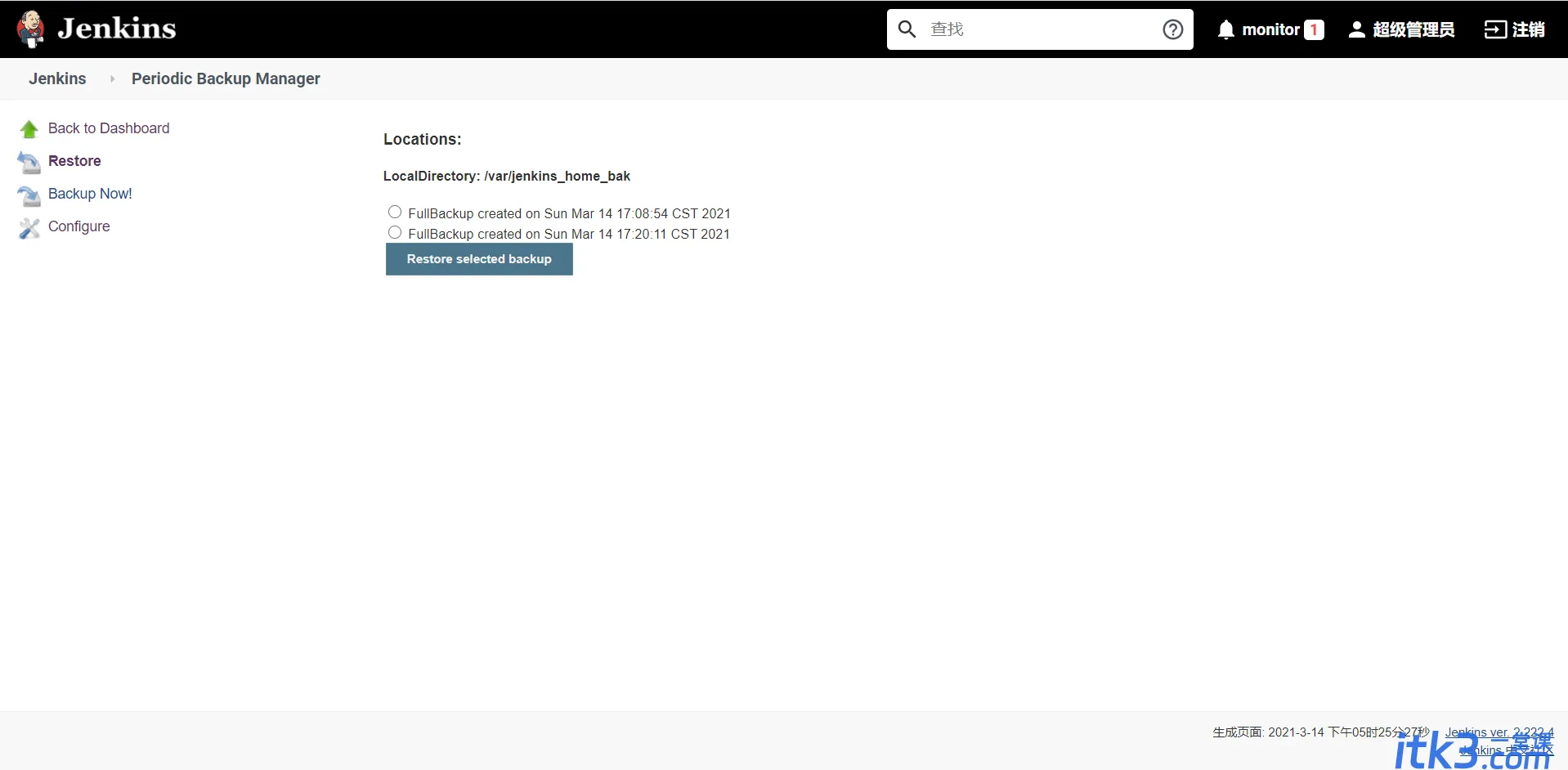Click the search magnifier icon
This screenshot has width=1568, height=770.
pyautogui.click(x=907, y=29)
